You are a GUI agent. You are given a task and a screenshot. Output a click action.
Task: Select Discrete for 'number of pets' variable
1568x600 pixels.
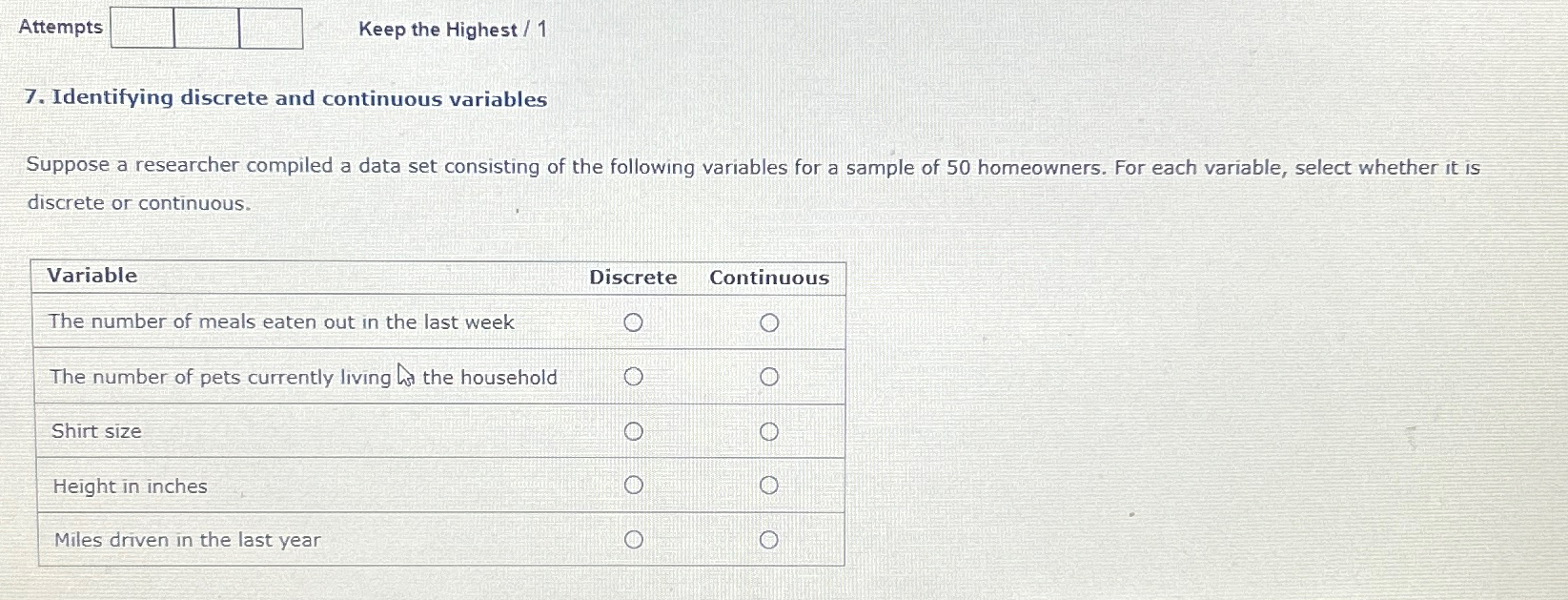[x=633, y=377]
